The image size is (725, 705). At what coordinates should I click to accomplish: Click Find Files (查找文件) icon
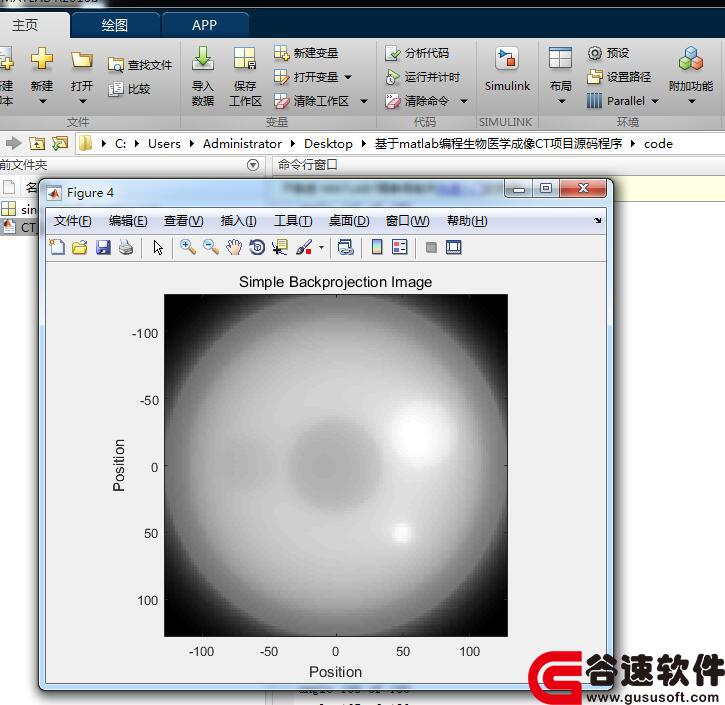pos(115,65)
